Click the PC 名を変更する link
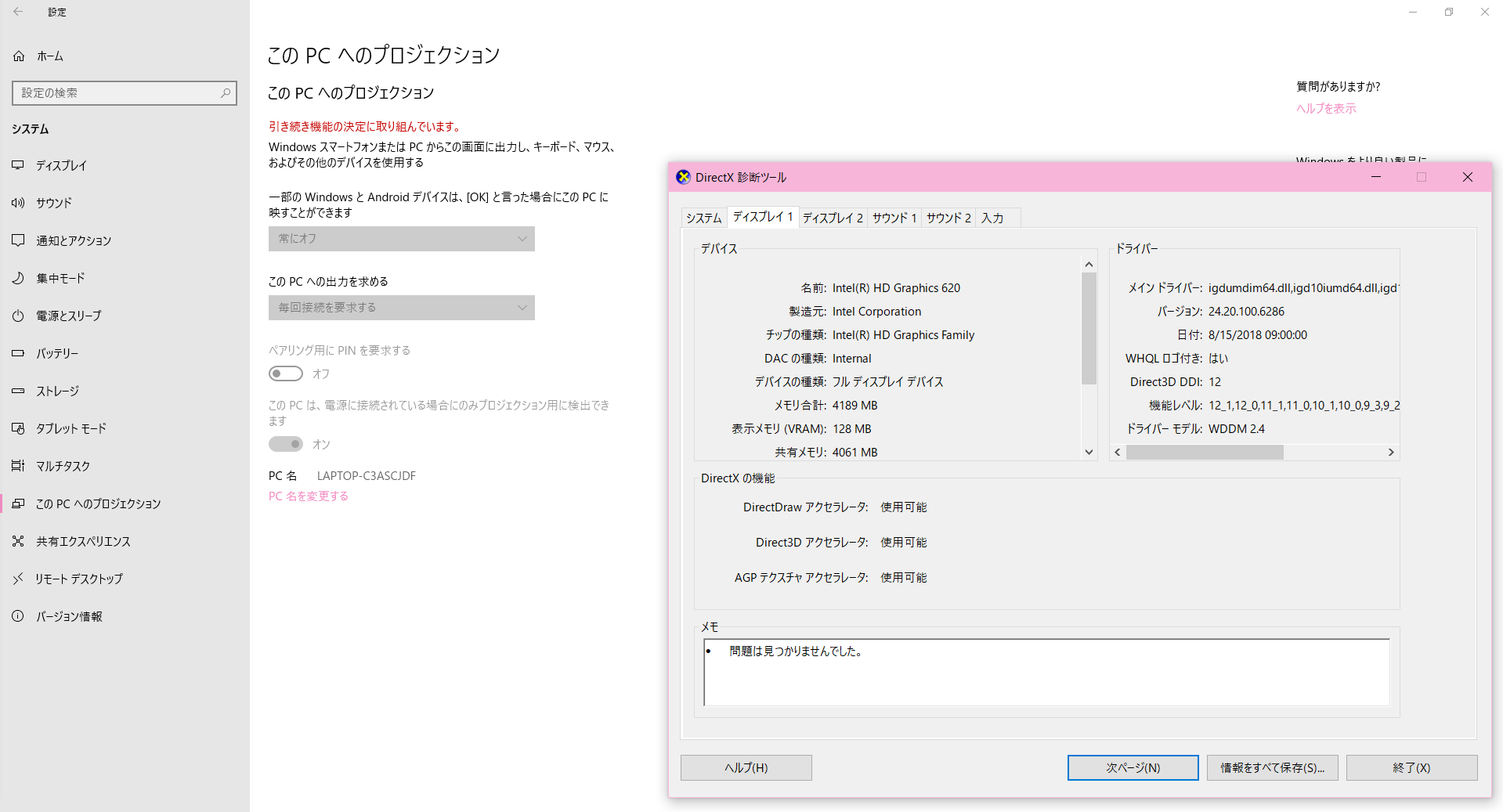1503x812 pixels. 309,496
